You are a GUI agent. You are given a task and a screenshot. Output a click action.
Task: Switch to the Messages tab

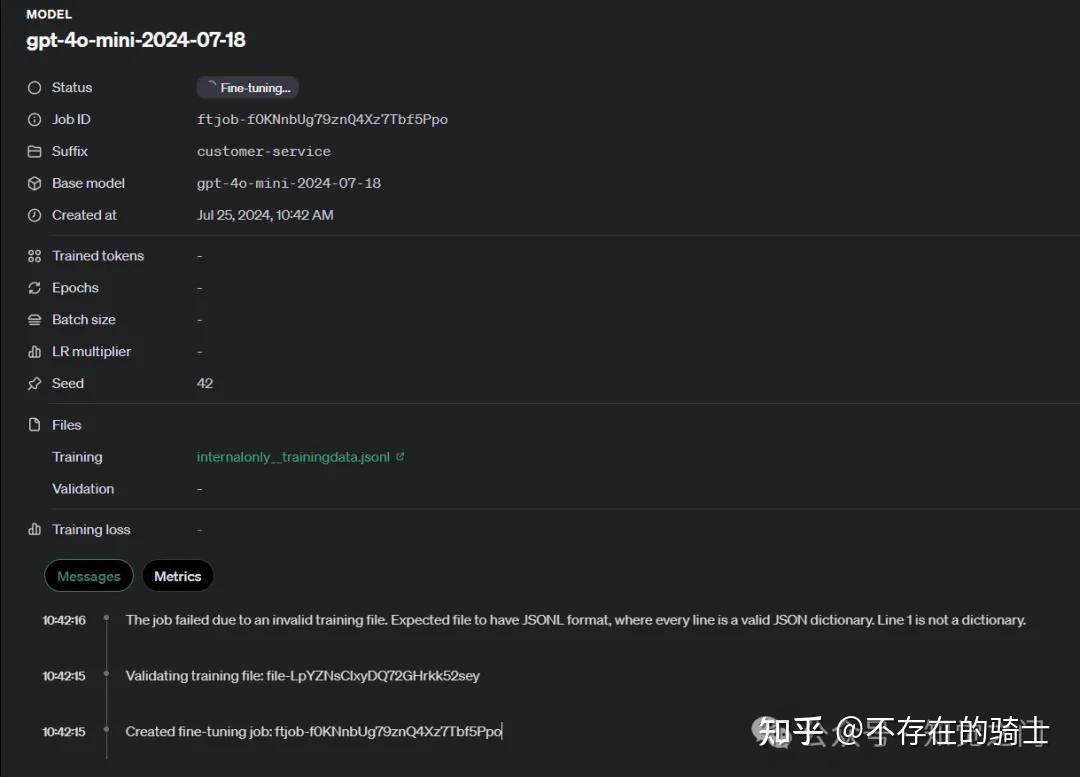point(89,576)
